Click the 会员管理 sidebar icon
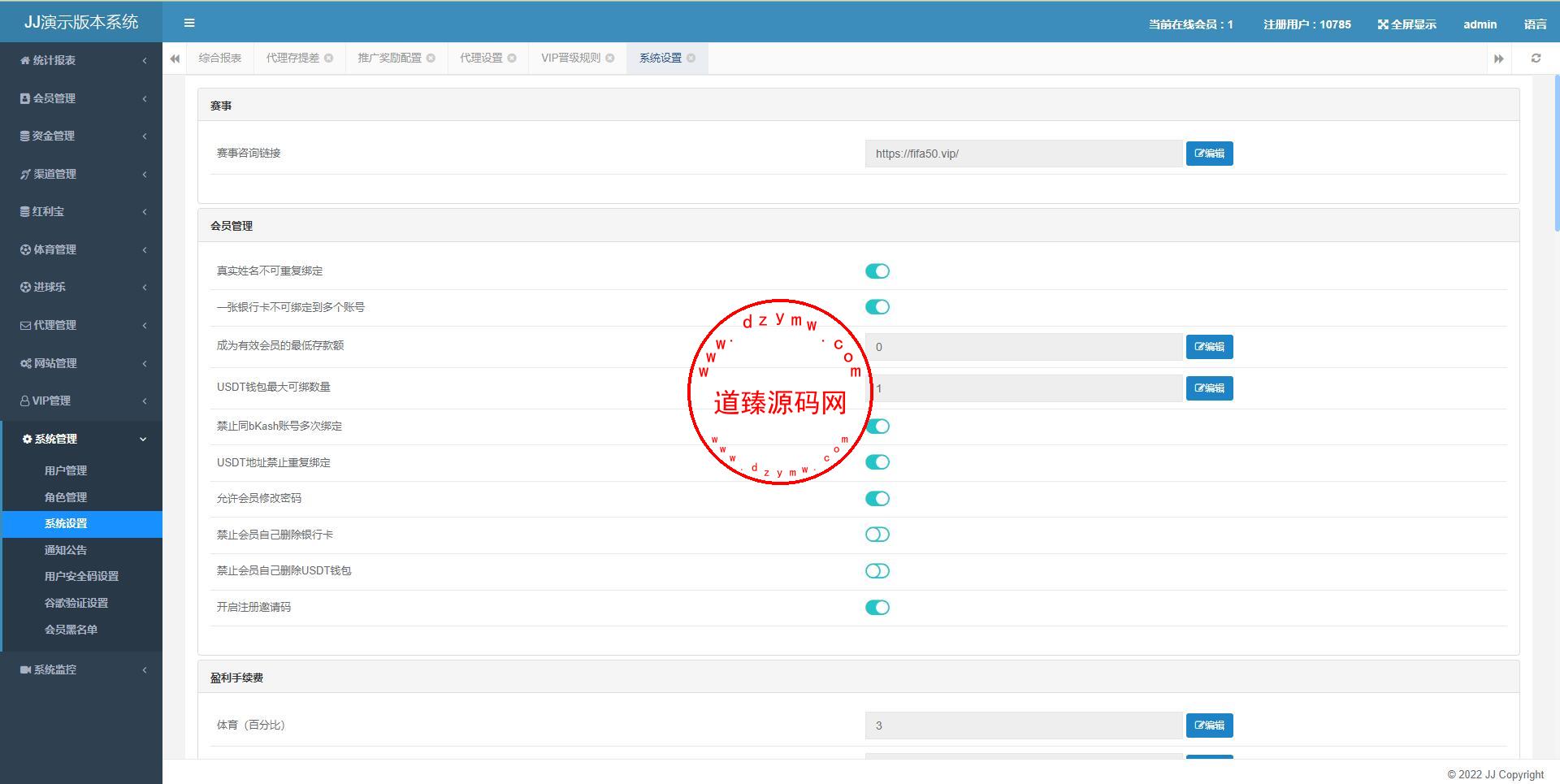The image size is (1560, 784). coord(25,98)
